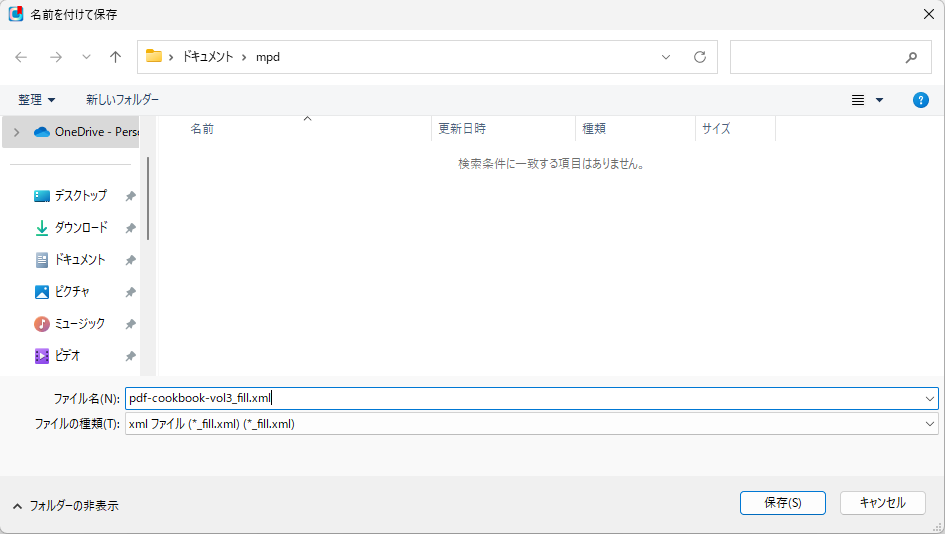Screen dimensions: 945x534
Task: Expand the OneDrive tree node
Action: pyautogui.click(x=16, y=132)
